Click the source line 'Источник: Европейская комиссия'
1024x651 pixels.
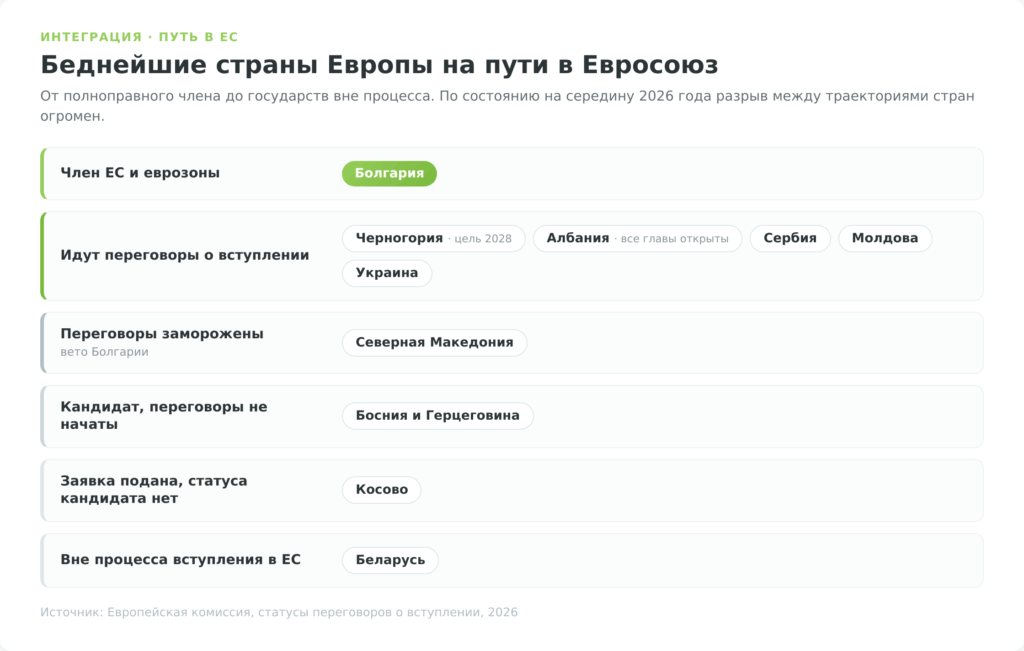pyautogui.click(x=279, y=612)
